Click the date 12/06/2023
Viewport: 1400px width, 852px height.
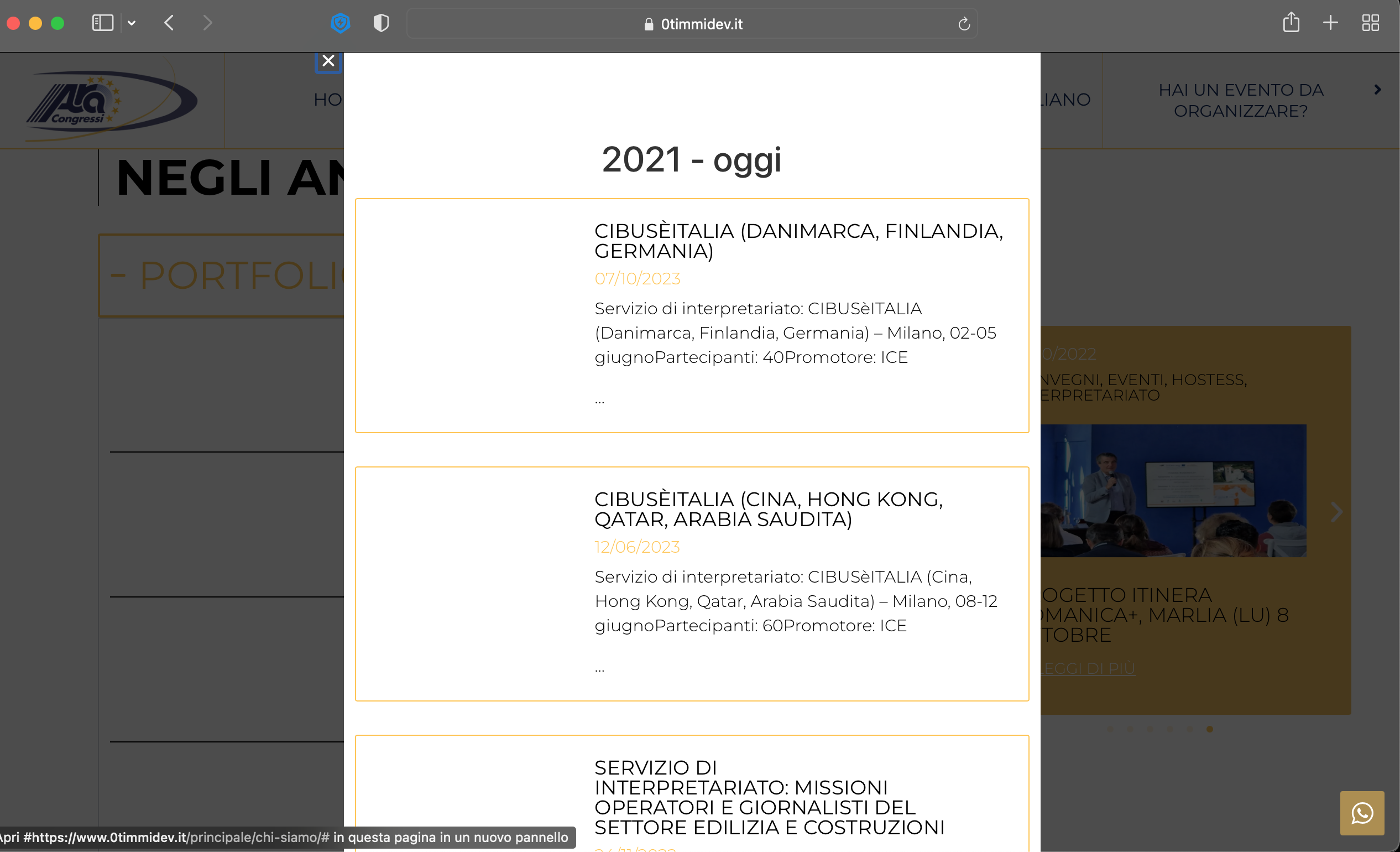pos(637,547)
